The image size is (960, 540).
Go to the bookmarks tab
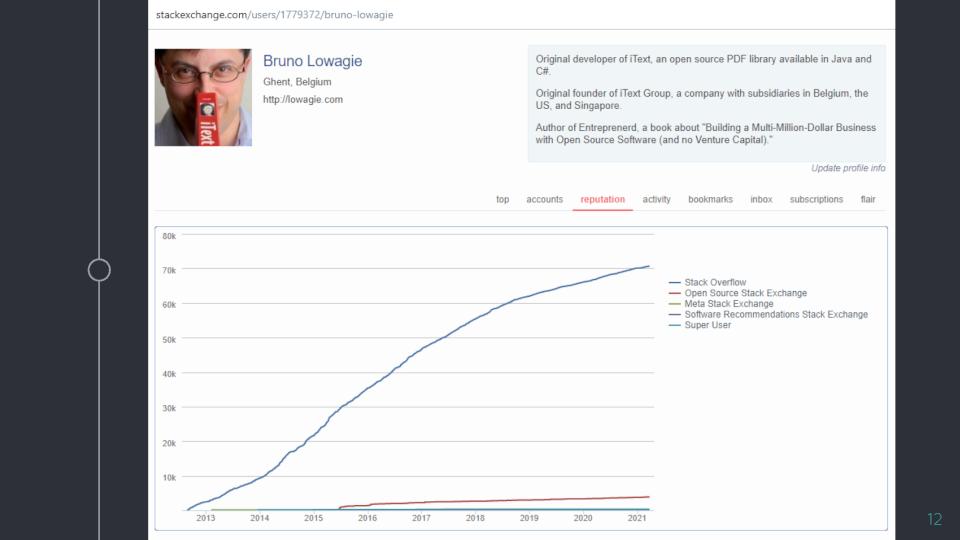[710, 200]
